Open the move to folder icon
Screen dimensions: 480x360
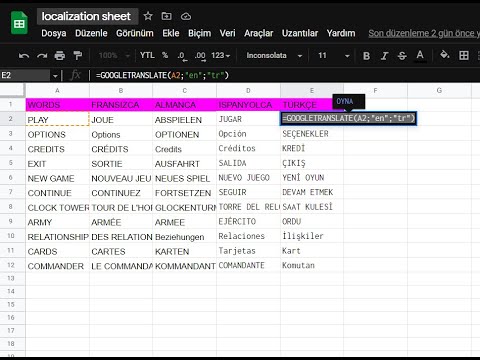click(166, 16)
